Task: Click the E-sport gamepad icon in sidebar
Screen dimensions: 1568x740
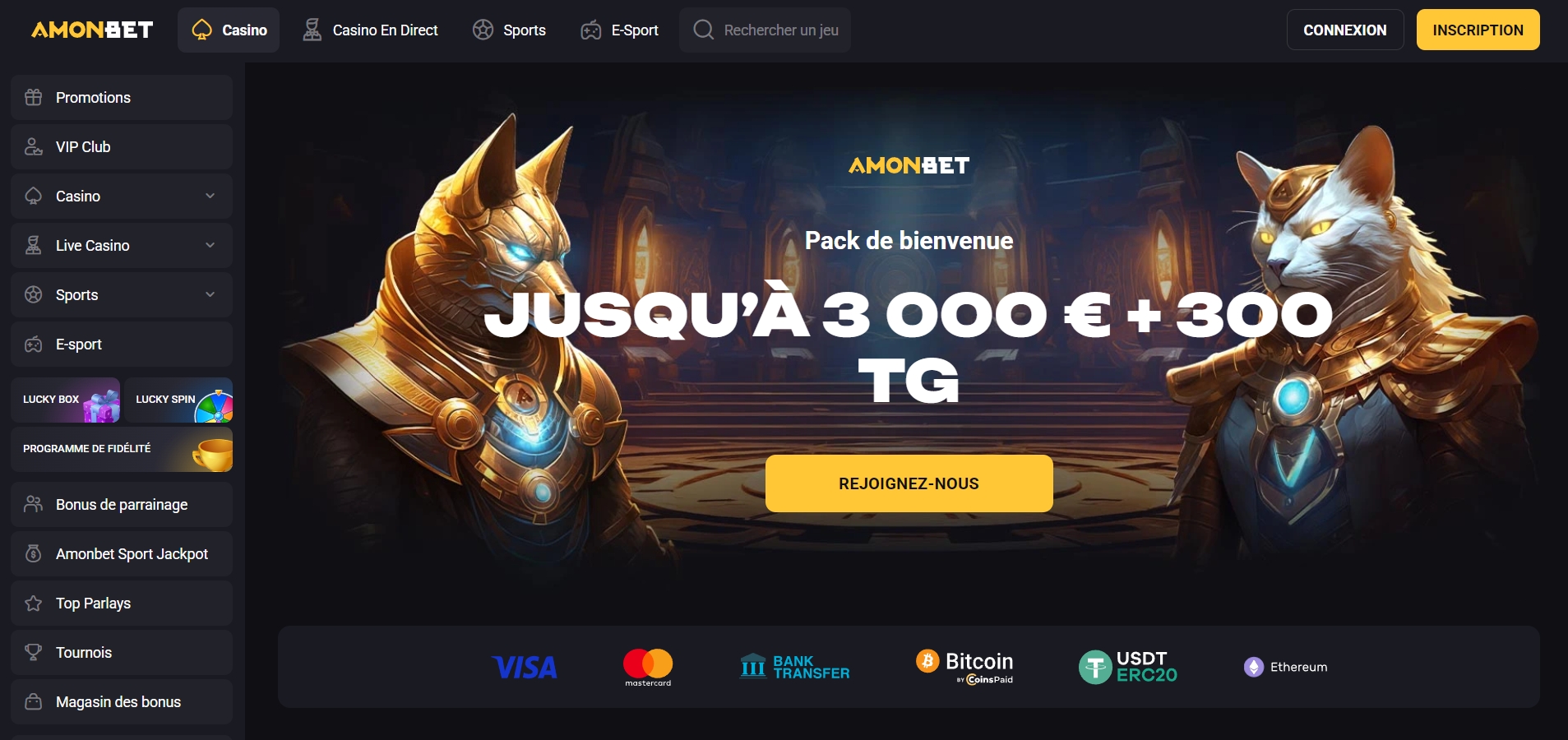Action: point(33,344)
